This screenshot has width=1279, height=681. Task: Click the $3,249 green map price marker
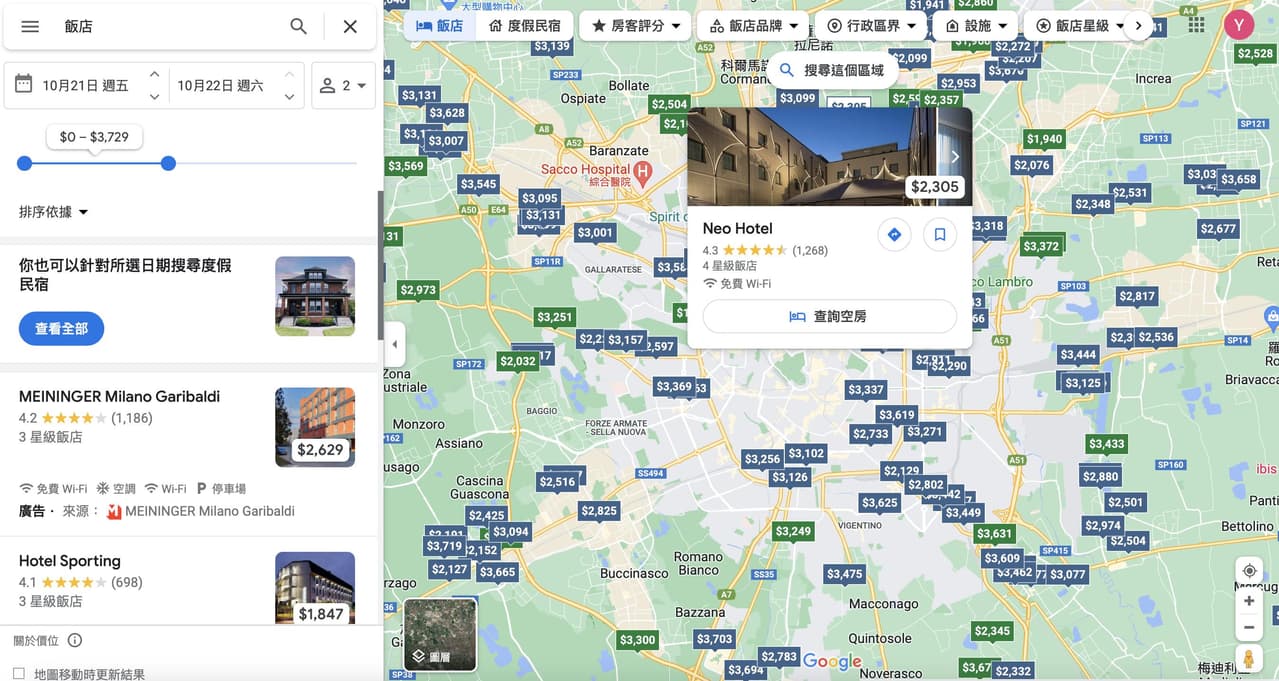[793, 531]
